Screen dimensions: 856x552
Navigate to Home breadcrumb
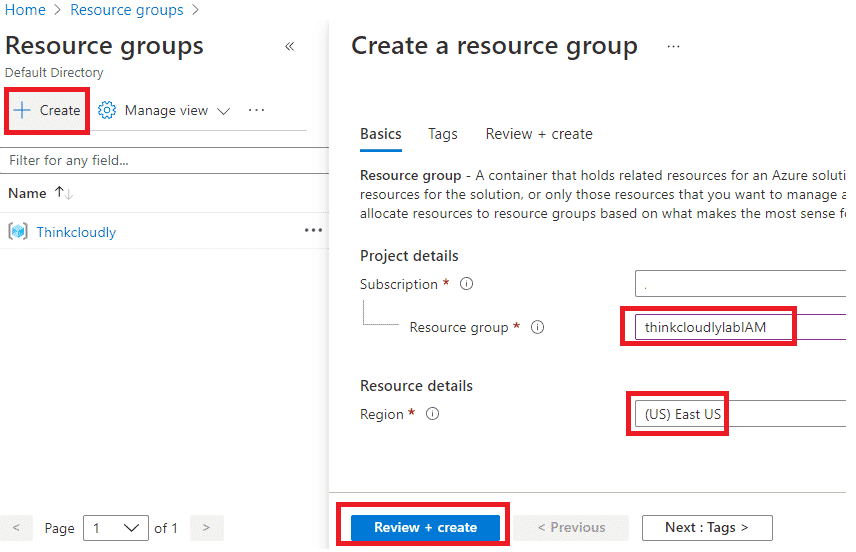click(x=25, y=10)
